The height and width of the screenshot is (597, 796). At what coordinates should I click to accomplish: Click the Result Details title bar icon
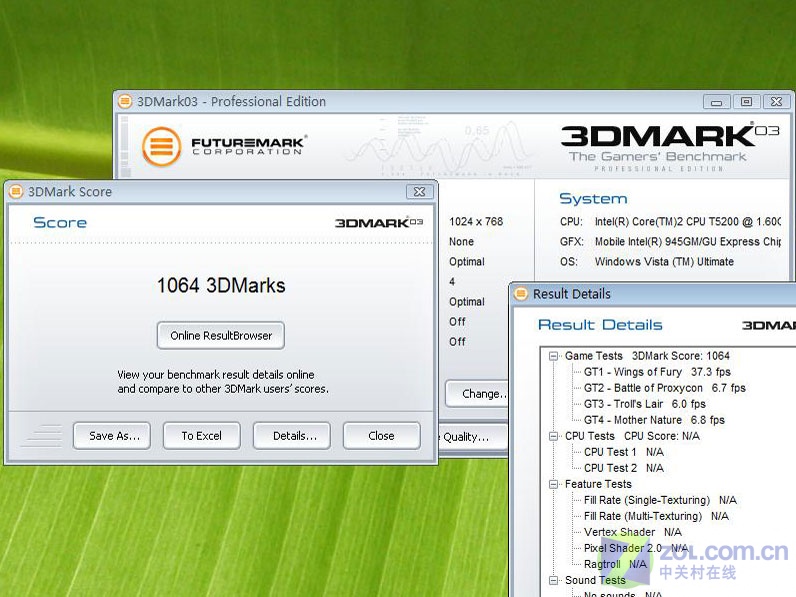[521, 293]
